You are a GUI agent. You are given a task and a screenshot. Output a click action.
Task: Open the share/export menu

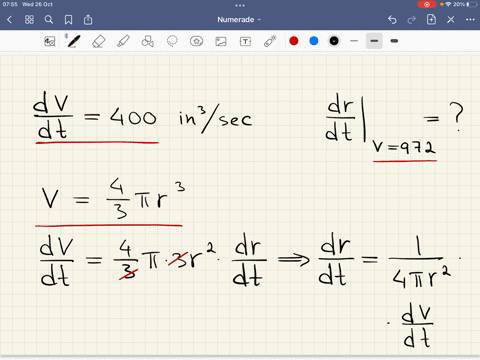(88, 20)
